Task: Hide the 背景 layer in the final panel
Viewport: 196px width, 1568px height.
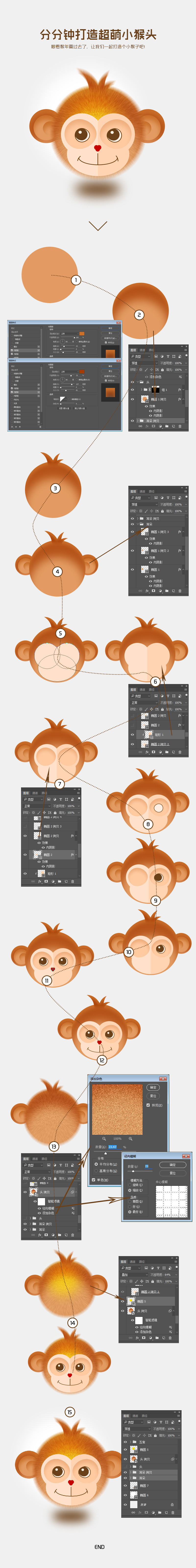Action: [x=125, y=1505]
